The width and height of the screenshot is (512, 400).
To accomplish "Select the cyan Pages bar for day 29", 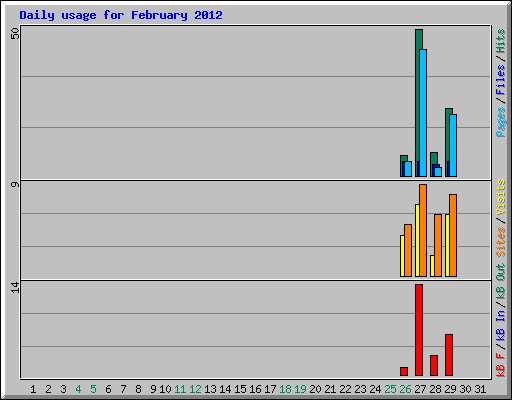I will click(453, 145).
